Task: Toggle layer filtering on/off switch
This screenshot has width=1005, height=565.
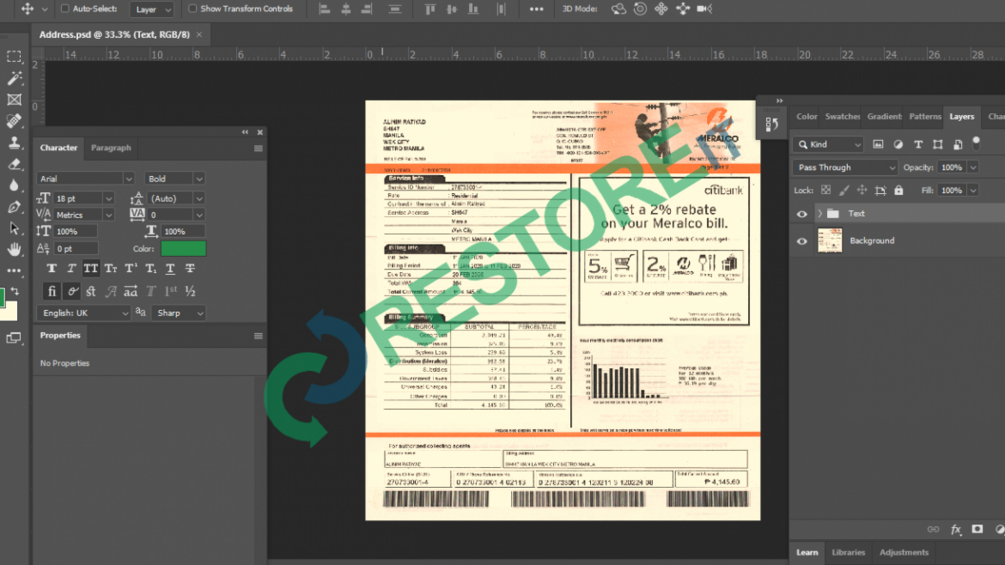Action: click(x=976, y=142)
